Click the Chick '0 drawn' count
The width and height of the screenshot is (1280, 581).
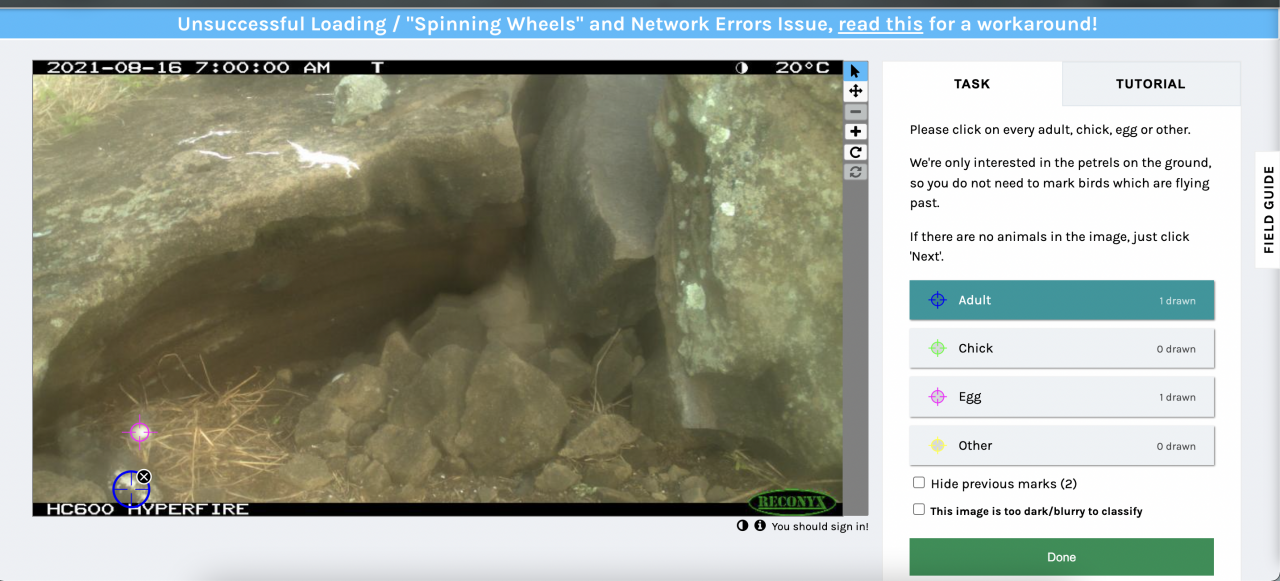[1176, 349]
